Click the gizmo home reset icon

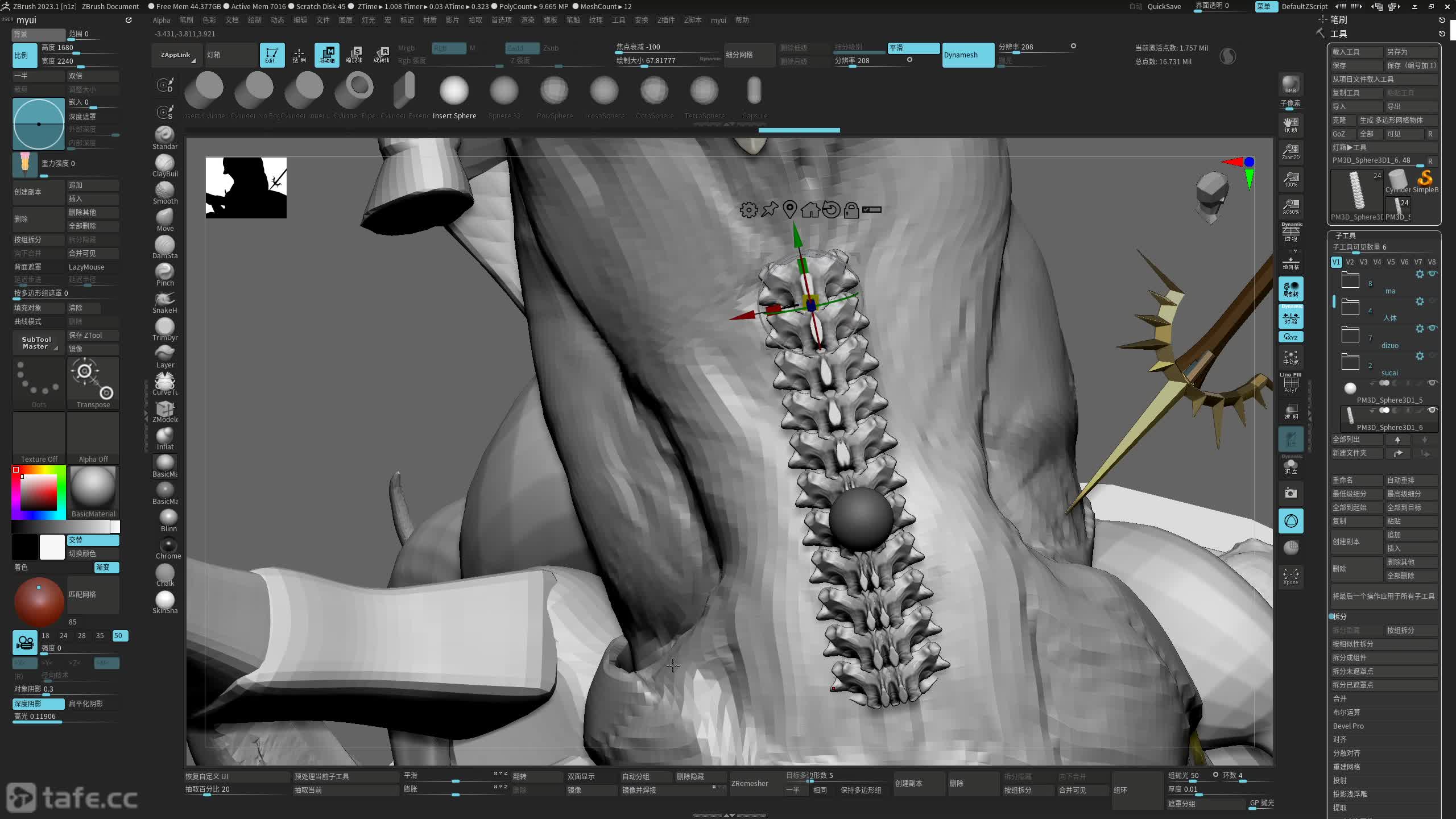[x=810, y=210]
